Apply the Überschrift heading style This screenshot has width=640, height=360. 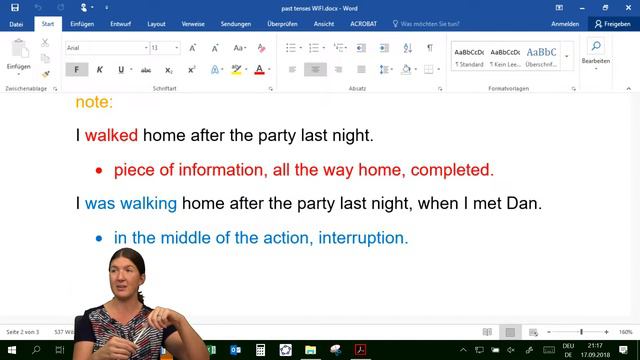pyautogui.click(x=541, y=57)
